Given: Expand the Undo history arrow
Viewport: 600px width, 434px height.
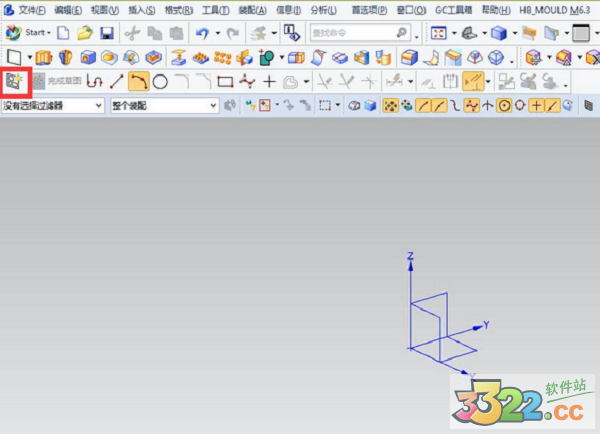Looking at the screenshot, I should pos(217,33).
